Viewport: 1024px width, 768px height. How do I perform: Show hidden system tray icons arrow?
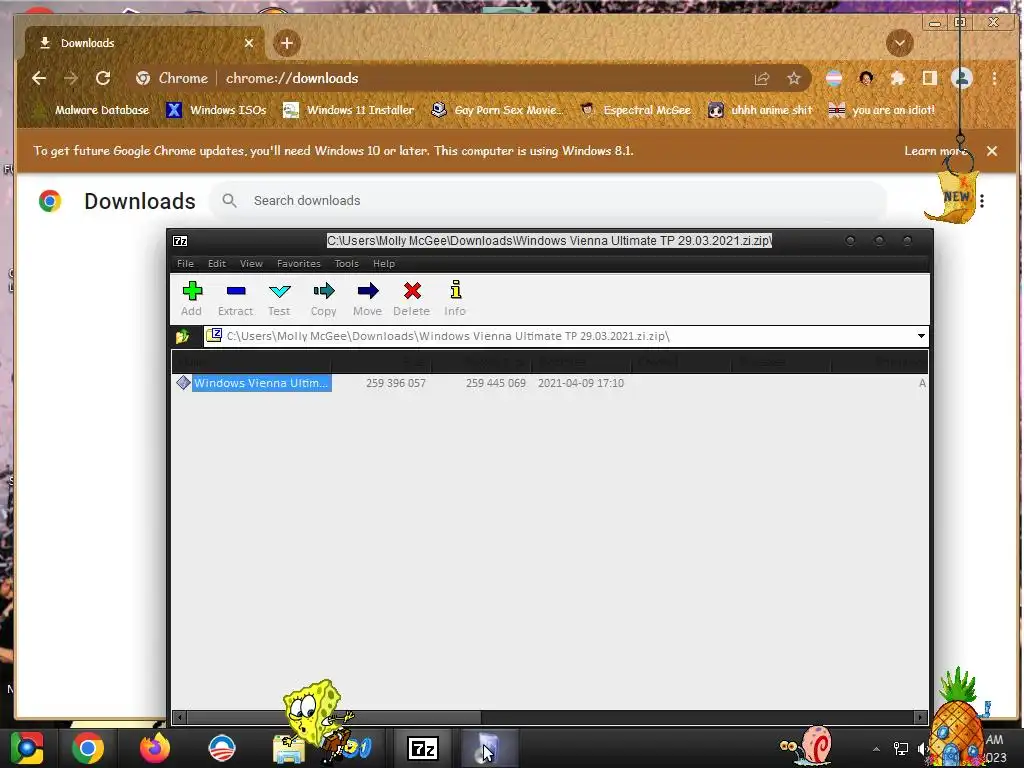(x=876, y=749)
